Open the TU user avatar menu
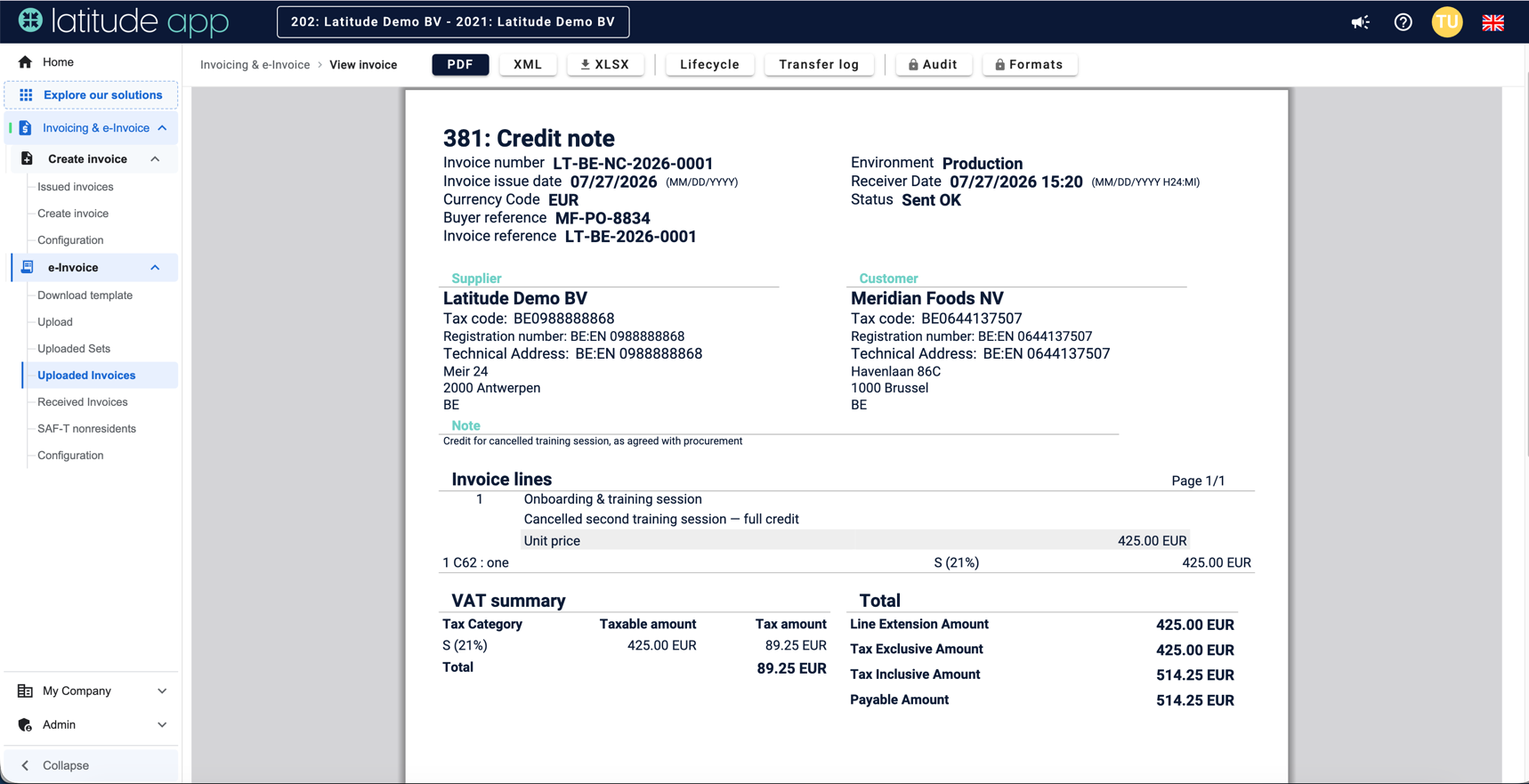Image resolution: width=1529 pixels, height=784 pixels. pyautogui.click(x=1447, y=22)
